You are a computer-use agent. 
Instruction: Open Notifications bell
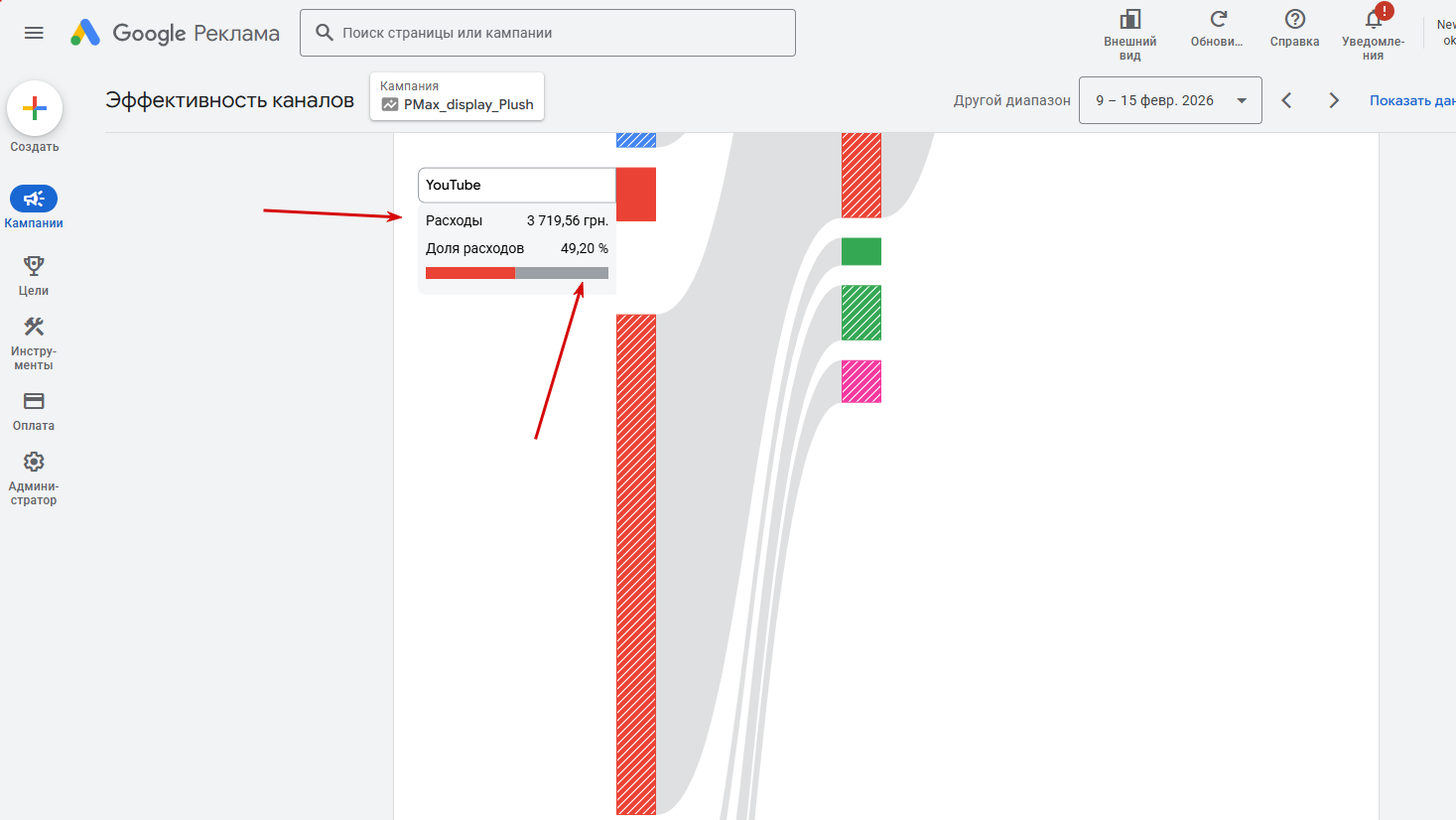tap(1374, 20)
